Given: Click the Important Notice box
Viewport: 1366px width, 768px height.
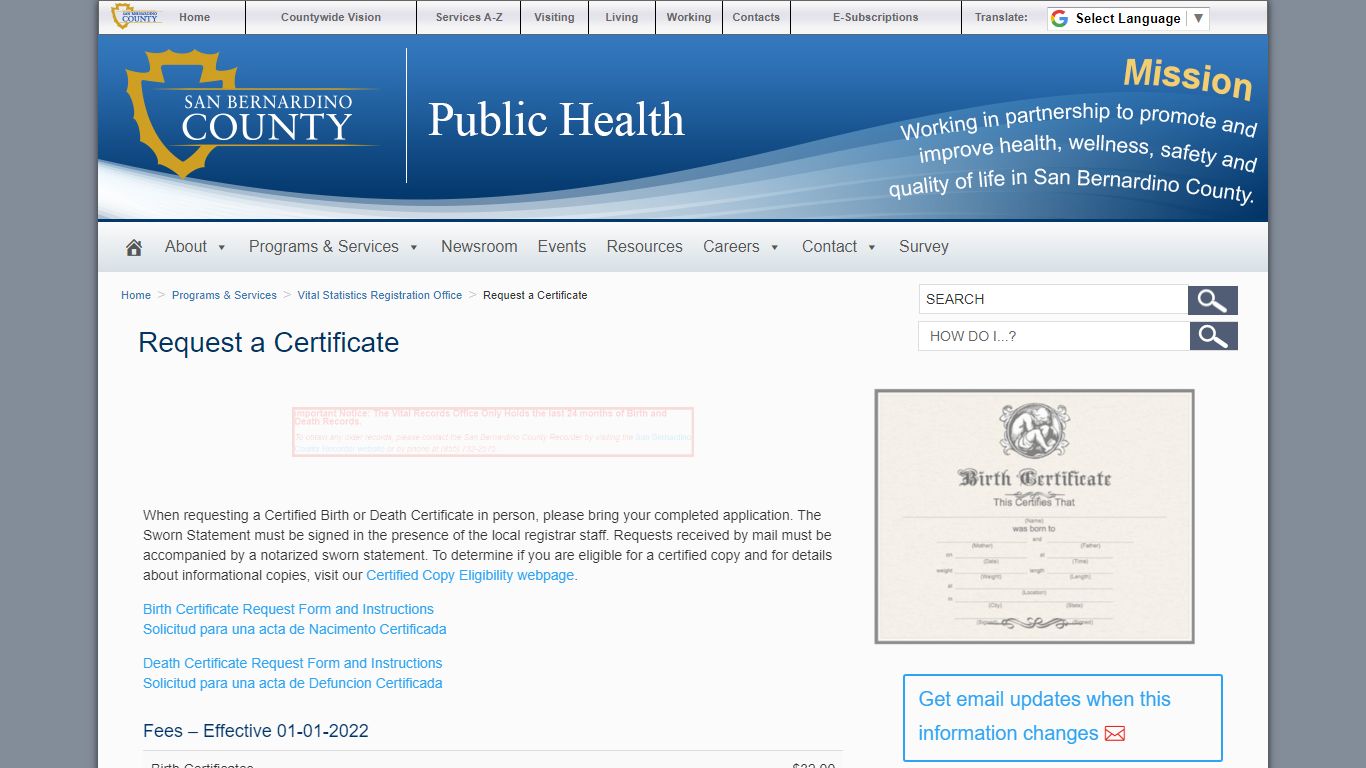Looking at the screenshot, I should (493, 432).
